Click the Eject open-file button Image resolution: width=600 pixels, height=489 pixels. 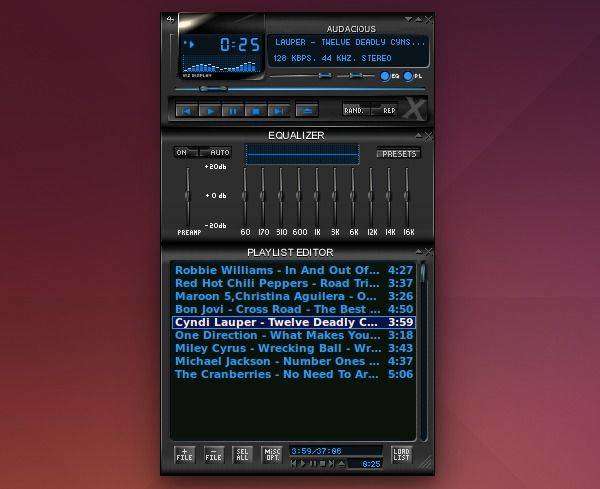pos(307,111)
